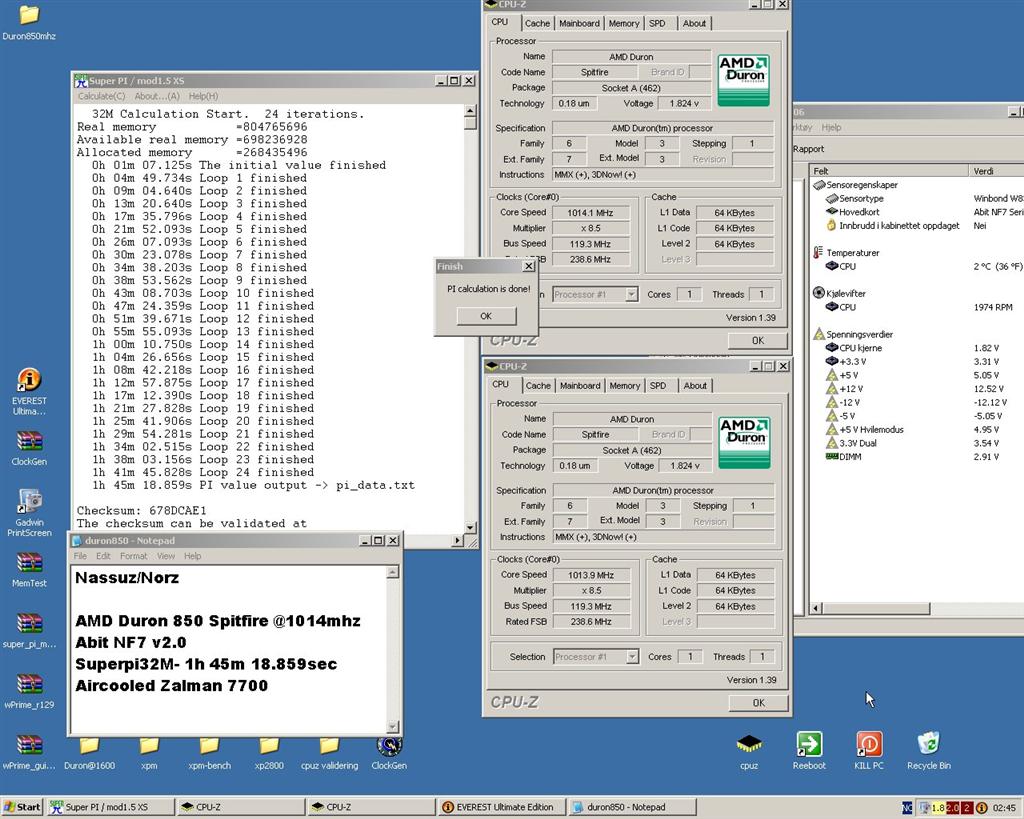Click the system clock 02:45
This screenshot has height=819, width=1024.
click(1004, 808)
